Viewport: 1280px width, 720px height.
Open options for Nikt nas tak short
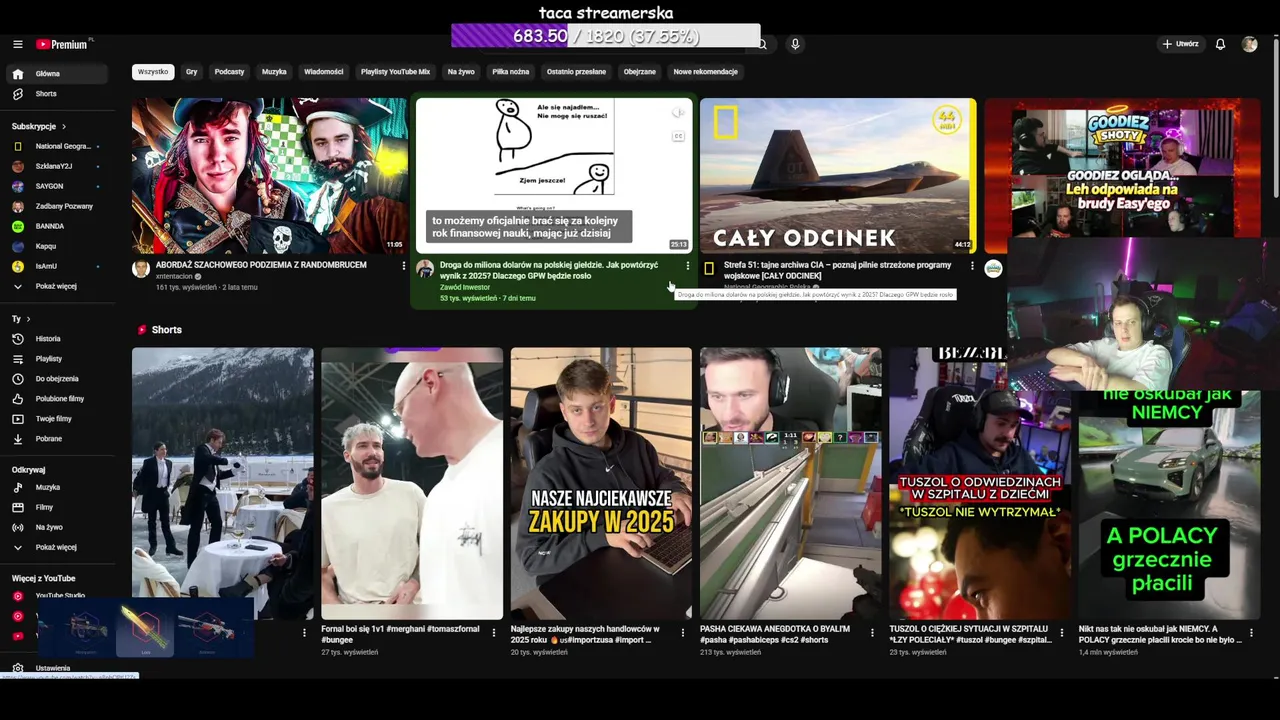[1252, 633]
